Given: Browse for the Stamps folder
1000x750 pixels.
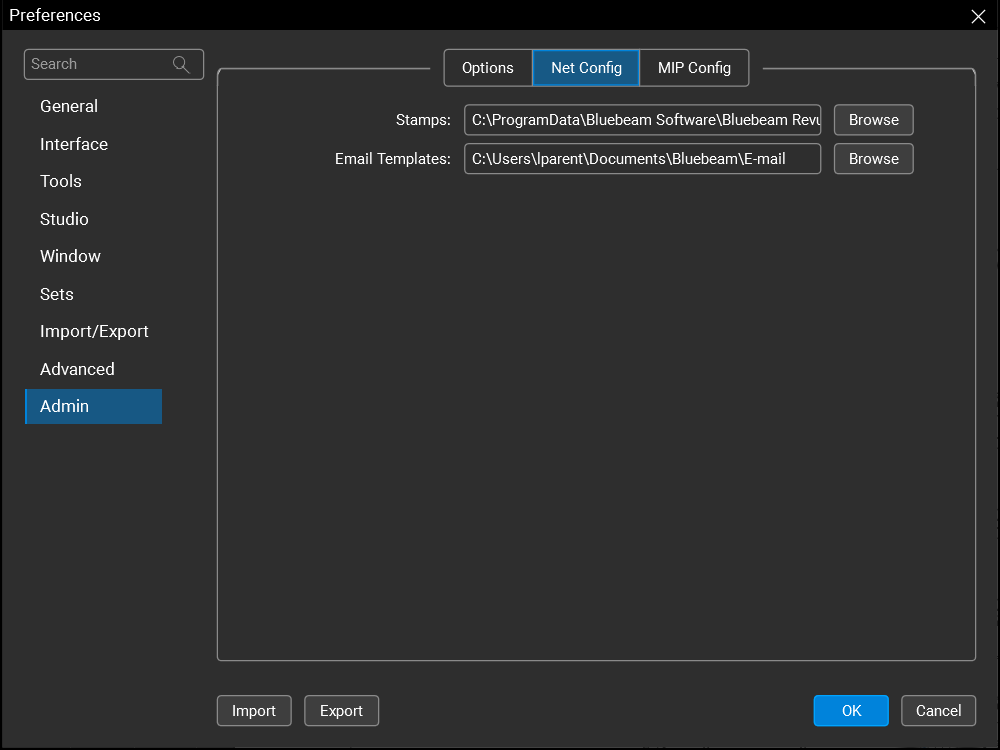Looking at the screenshot, I should click(873, 120).
